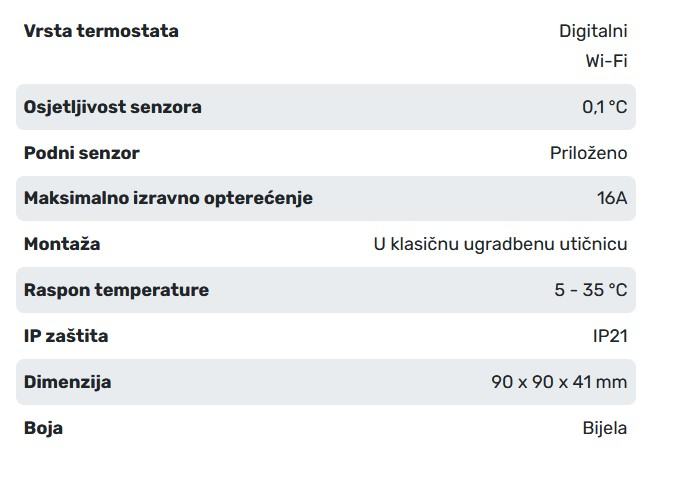This screenshot has width=680, height=481.
Task: Select the U klasičnu ugradbenu utičnicu text
Action: coord(500,244)
